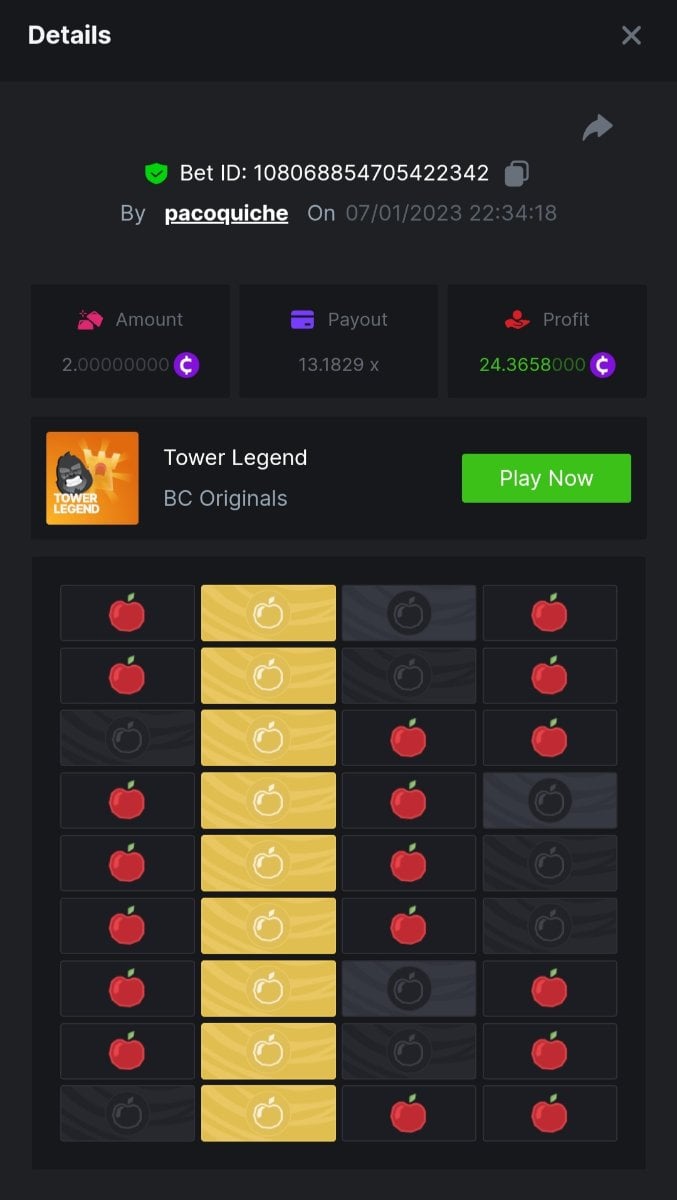
Task: Click the purple coin icon beside Profit value
Action: click(x=602, y=365)
